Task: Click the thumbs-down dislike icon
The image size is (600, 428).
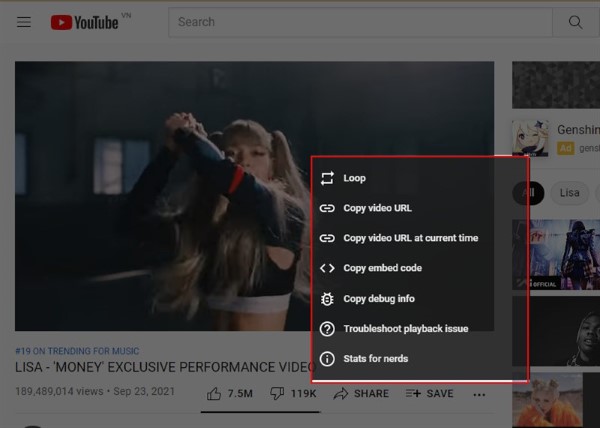Action: coord(277,393)
